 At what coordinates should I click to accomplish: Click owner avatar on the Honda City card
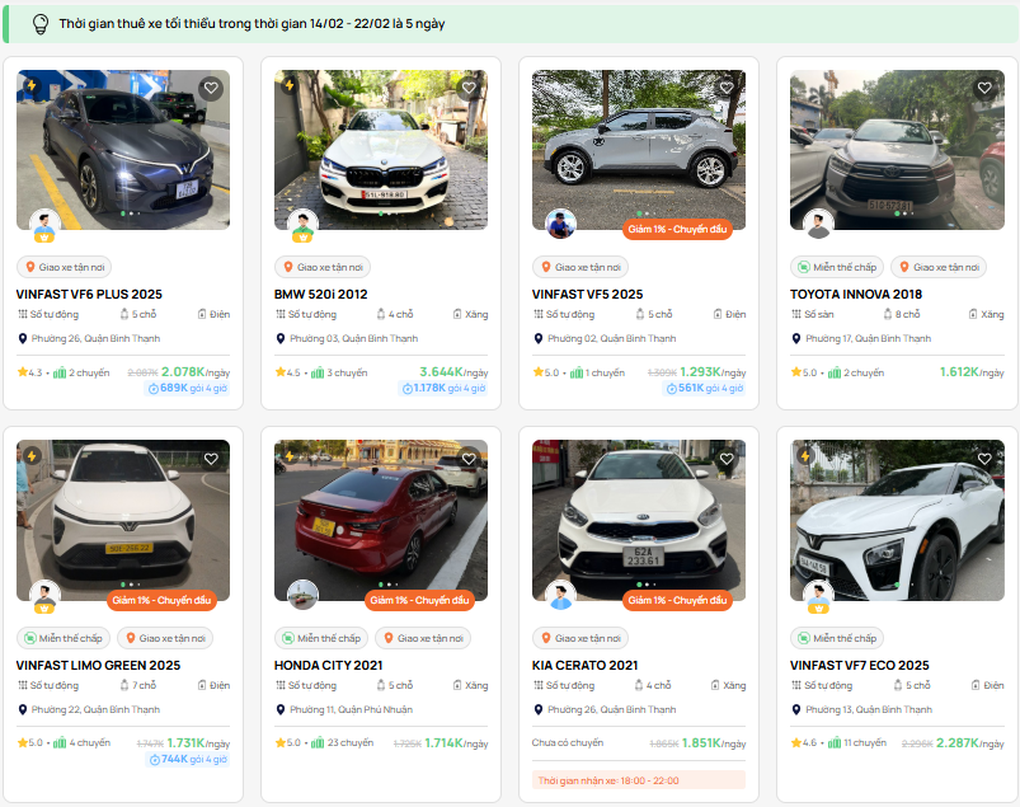pyautogui.click(x=302, y=595)
